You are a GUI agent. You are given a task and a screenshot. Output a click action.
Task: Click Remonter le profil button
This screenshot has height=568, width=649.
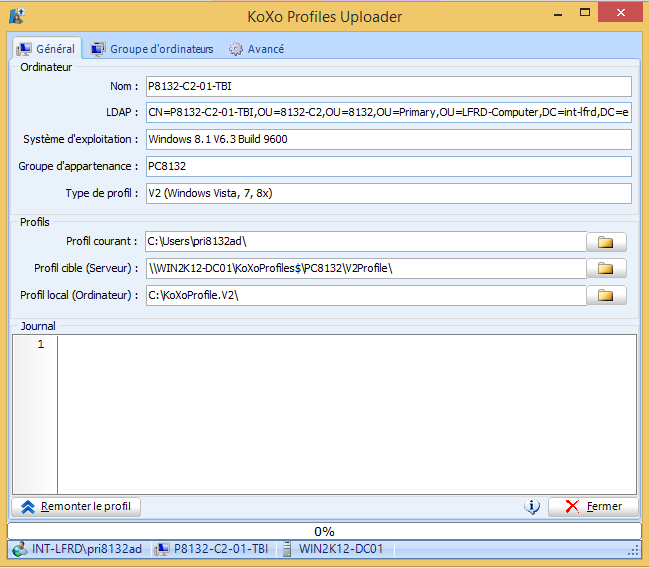[x=76, y=507]
